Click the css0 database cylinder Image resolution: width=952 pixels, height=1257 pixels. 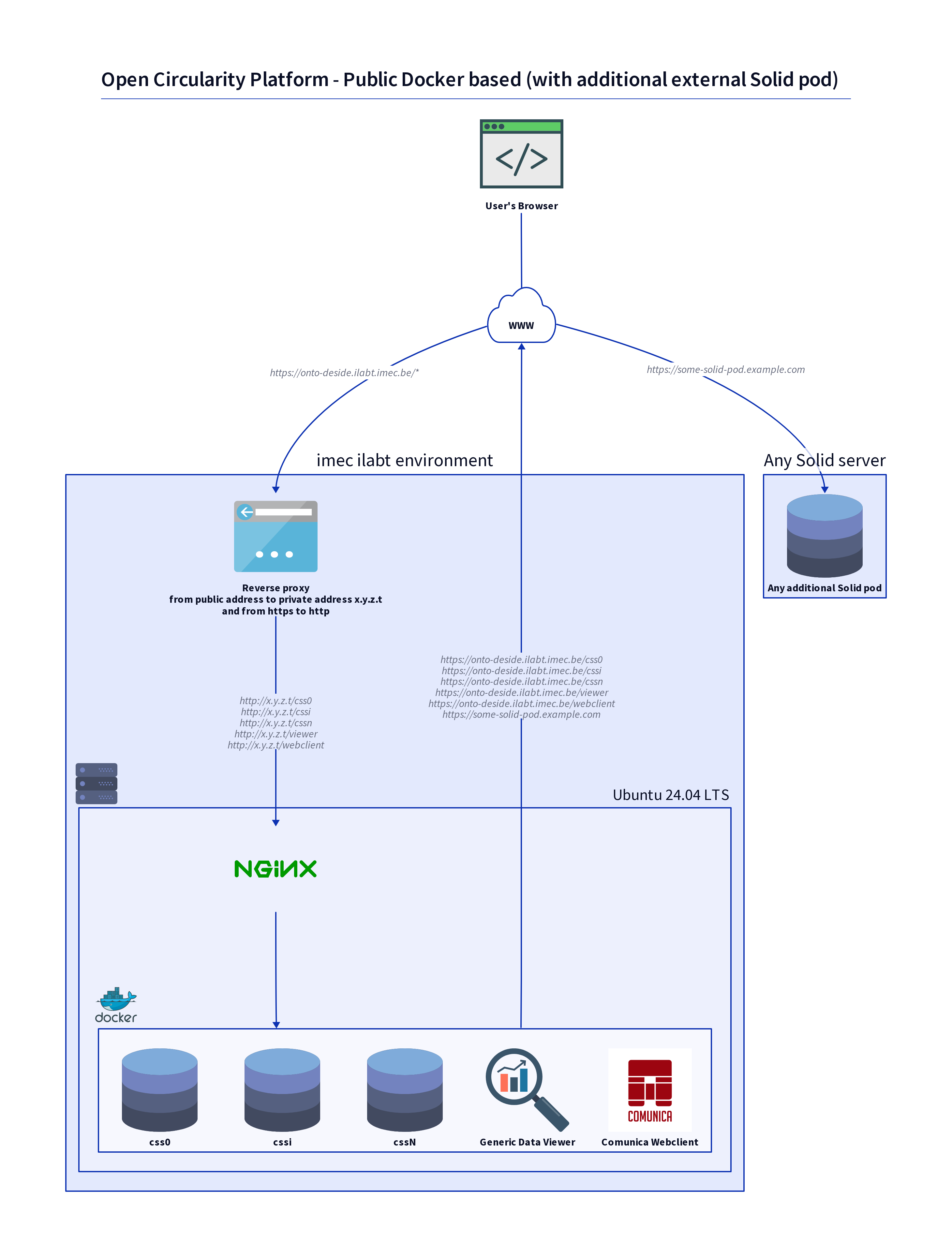click(x=160, y=1089)
